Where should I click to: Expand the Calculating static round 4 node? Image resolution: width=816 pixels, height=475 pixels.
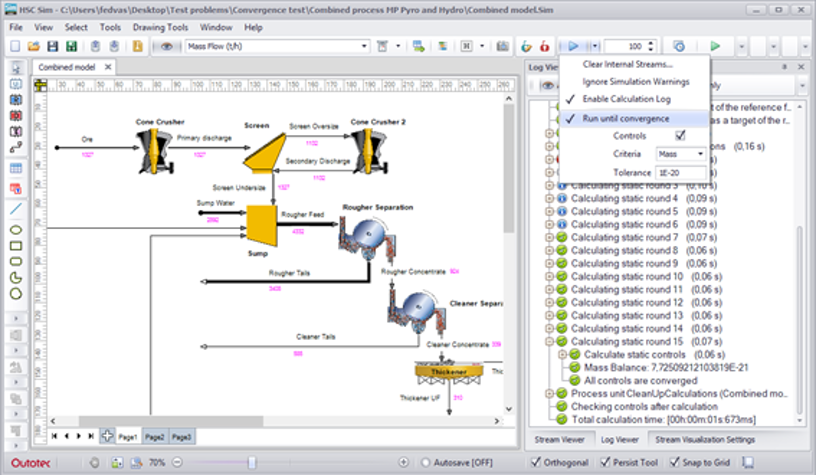point(549,198)
